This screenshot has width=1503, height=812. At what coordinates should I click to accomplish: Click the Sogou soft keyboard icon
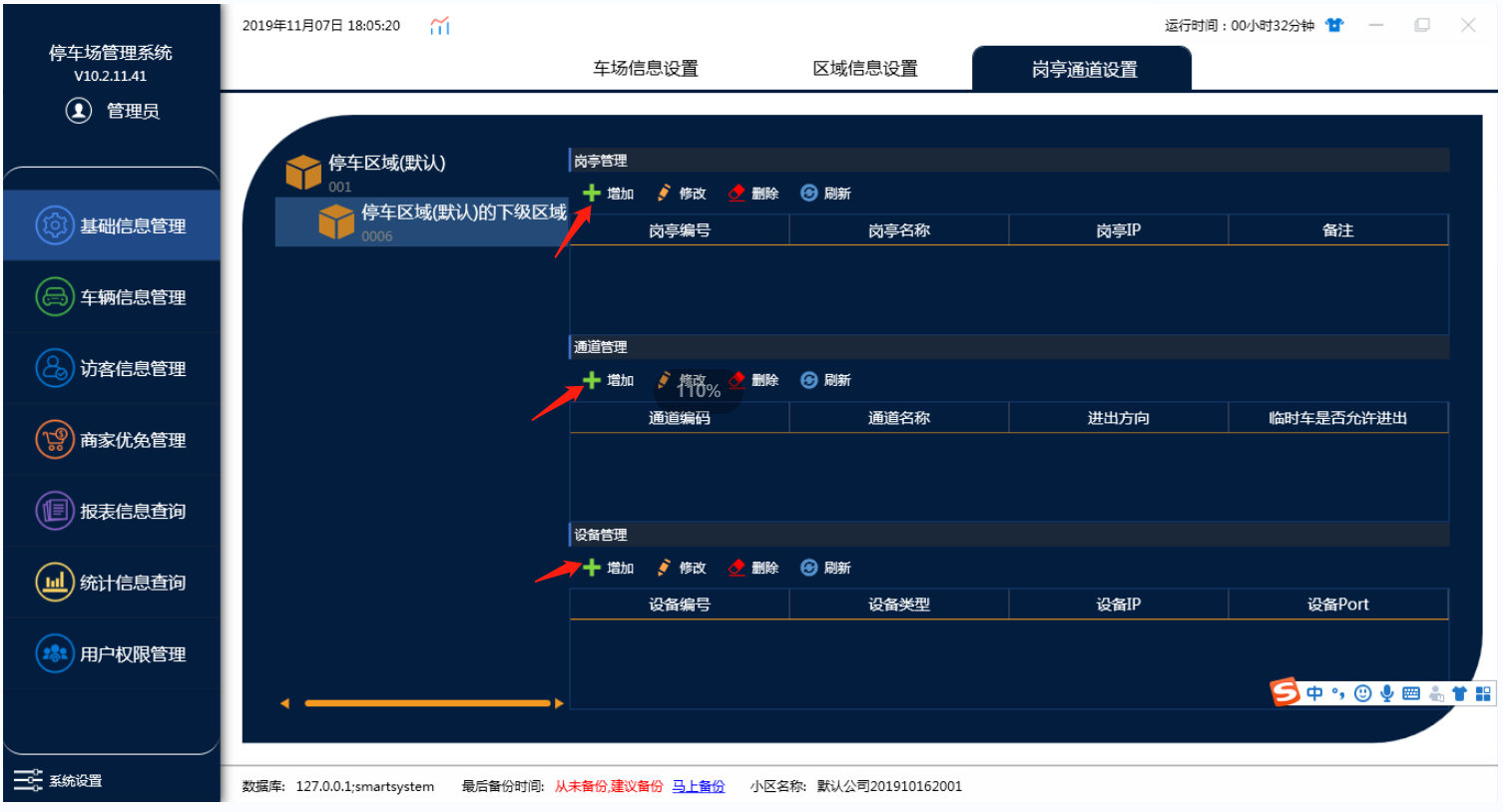(x=1411, y=693)
